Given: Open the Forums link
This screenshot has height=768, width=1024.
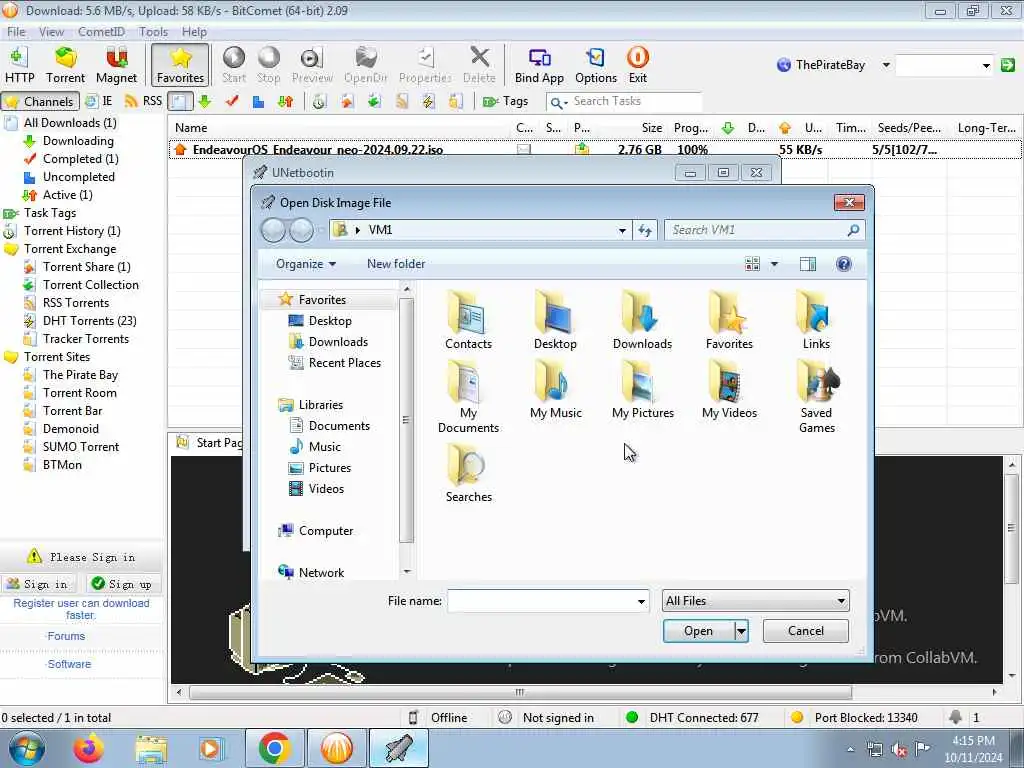Looking at the screenshot, I should (66, 636).
